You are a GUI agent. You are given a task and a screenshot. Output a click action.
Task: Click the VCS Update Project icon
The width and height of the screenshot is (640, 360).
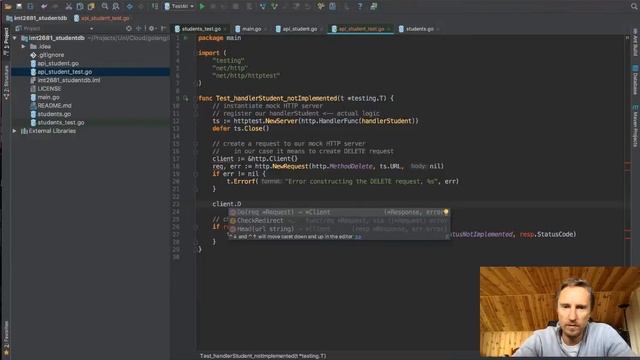tap(263, 7)
